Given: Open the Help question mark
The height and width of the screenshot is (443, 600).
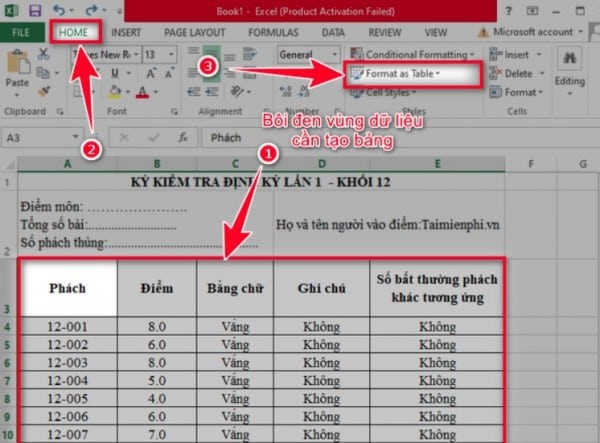Looking at the screenshot, I should point(508,11).
